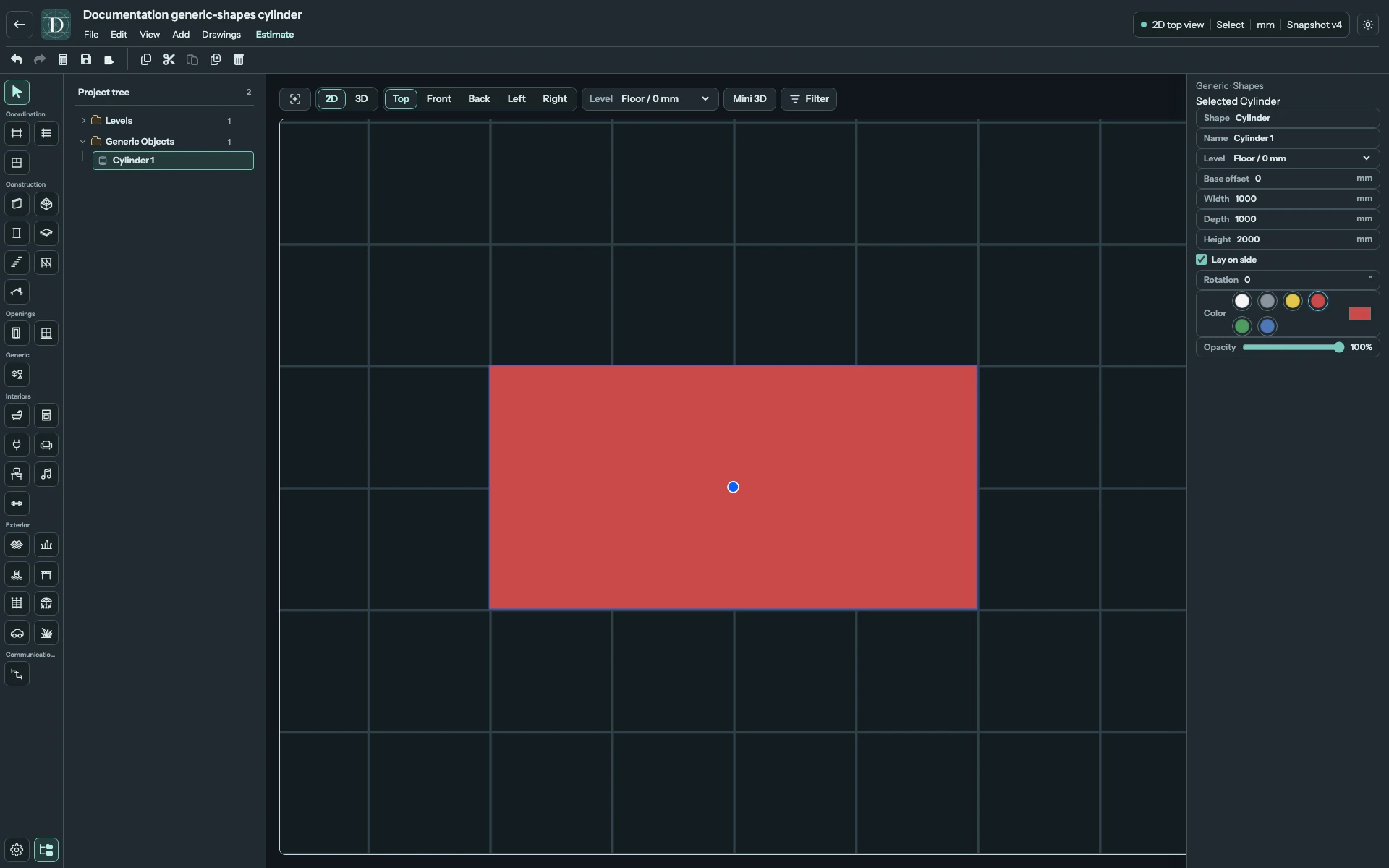1389x868 pixels.
Task: Click the Filter button
Action: (809, 99)
